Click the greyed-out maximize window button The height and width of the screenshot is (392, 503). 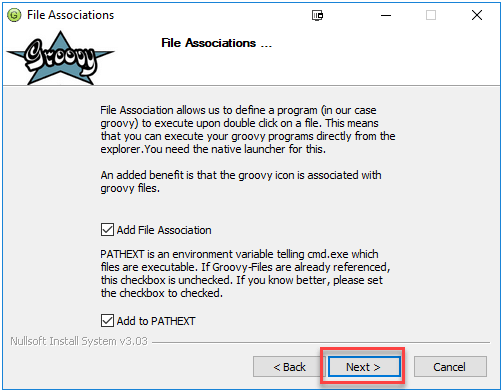point(431,15)
